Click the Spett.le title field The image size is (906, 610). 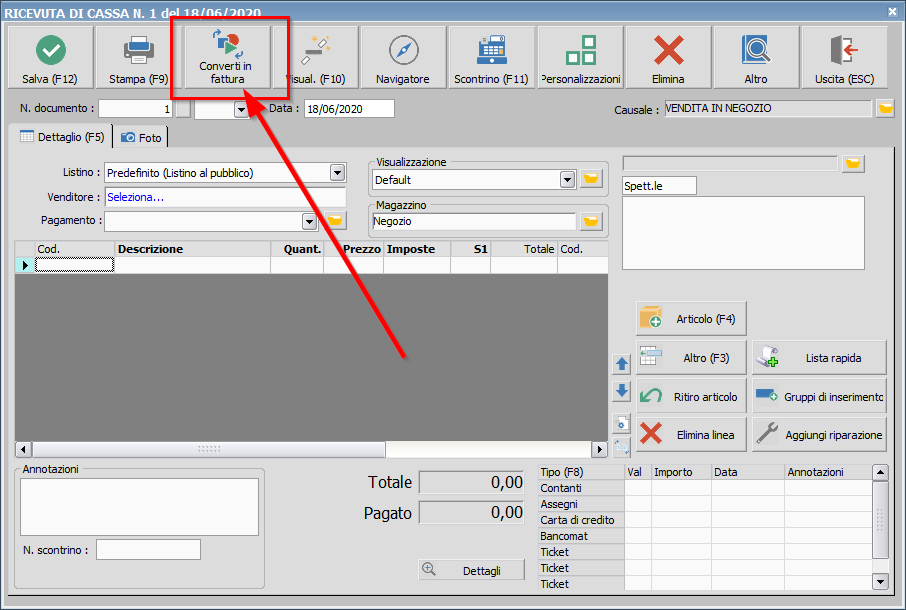click(x=659, y=185)
